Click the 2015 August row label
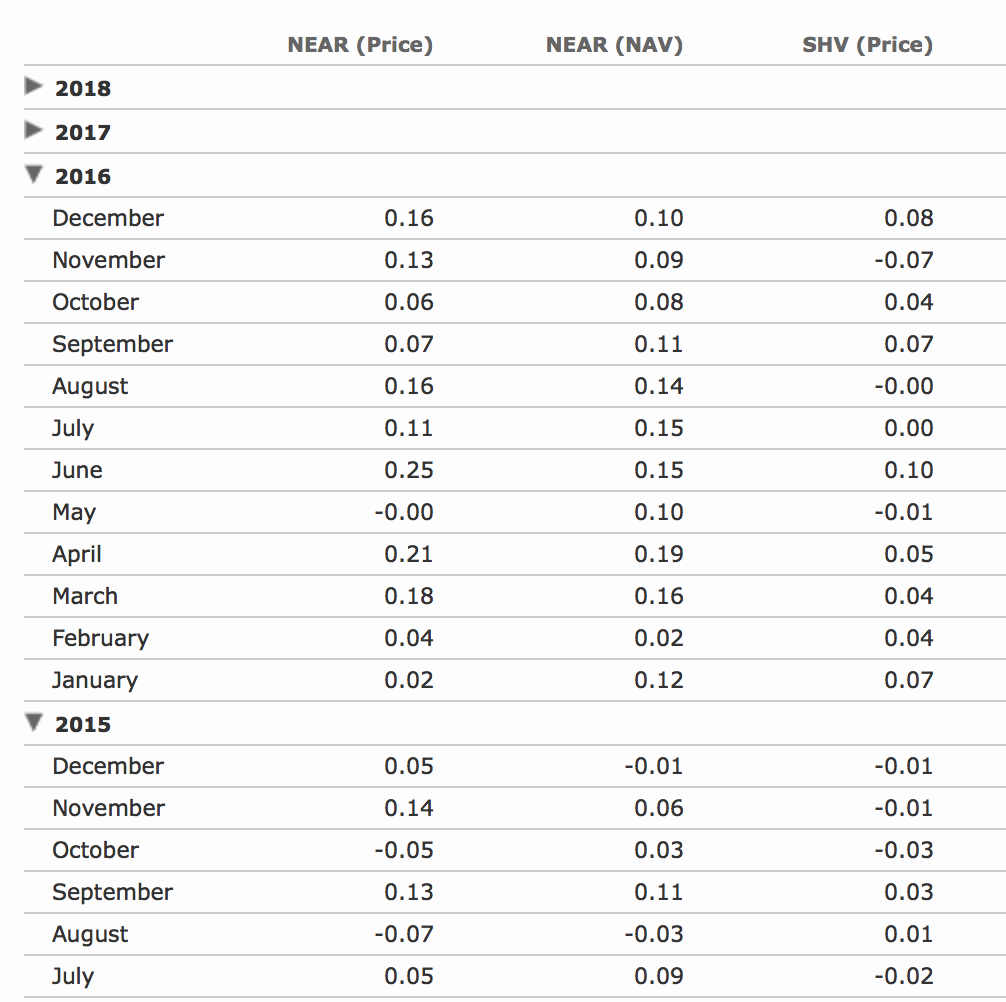This screenshot has height=1002, width=1006. pos(90,935)
